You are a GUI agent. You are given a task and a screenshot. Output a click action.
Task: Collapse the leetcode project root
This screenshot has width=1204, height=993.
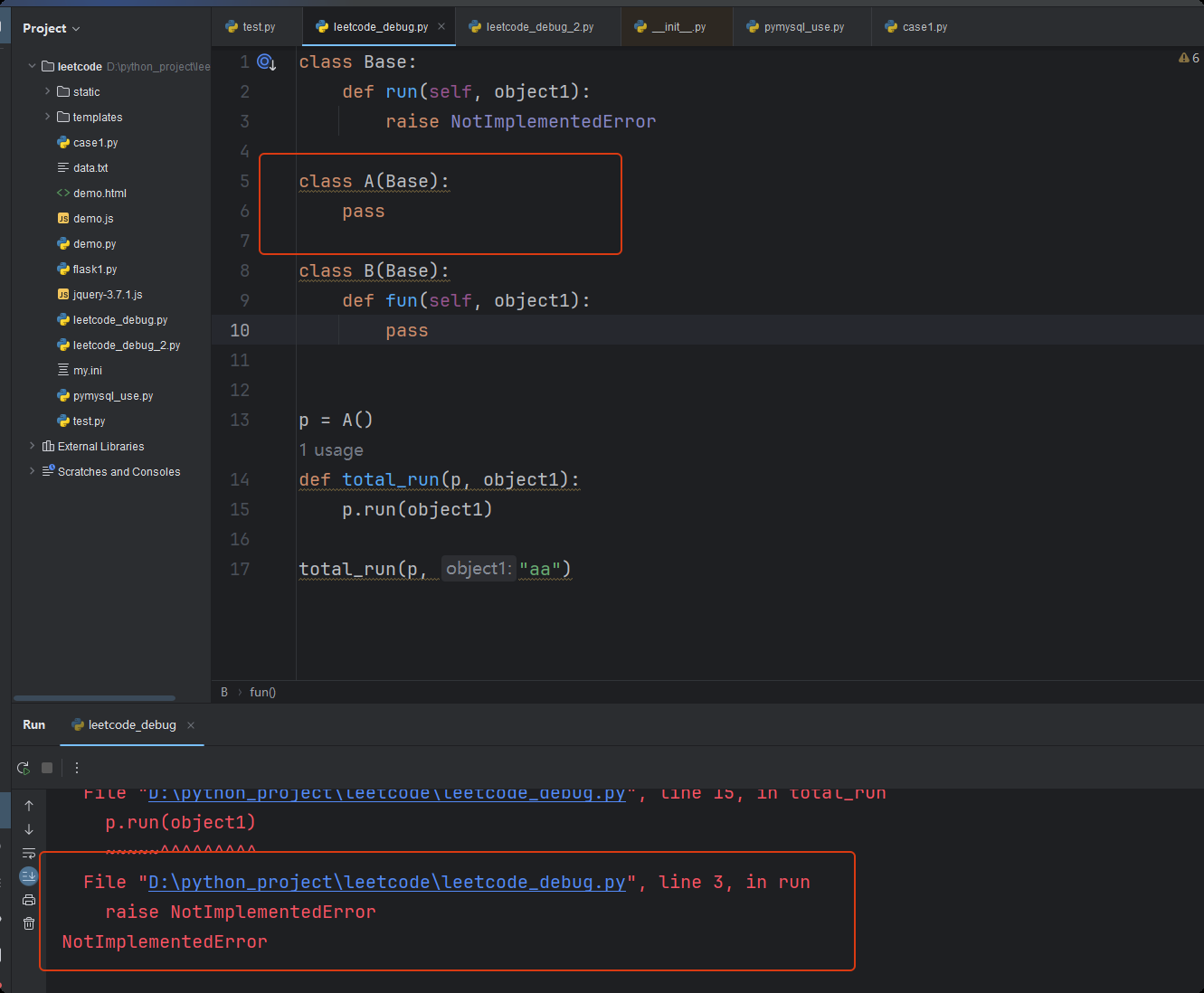point(33,66)
